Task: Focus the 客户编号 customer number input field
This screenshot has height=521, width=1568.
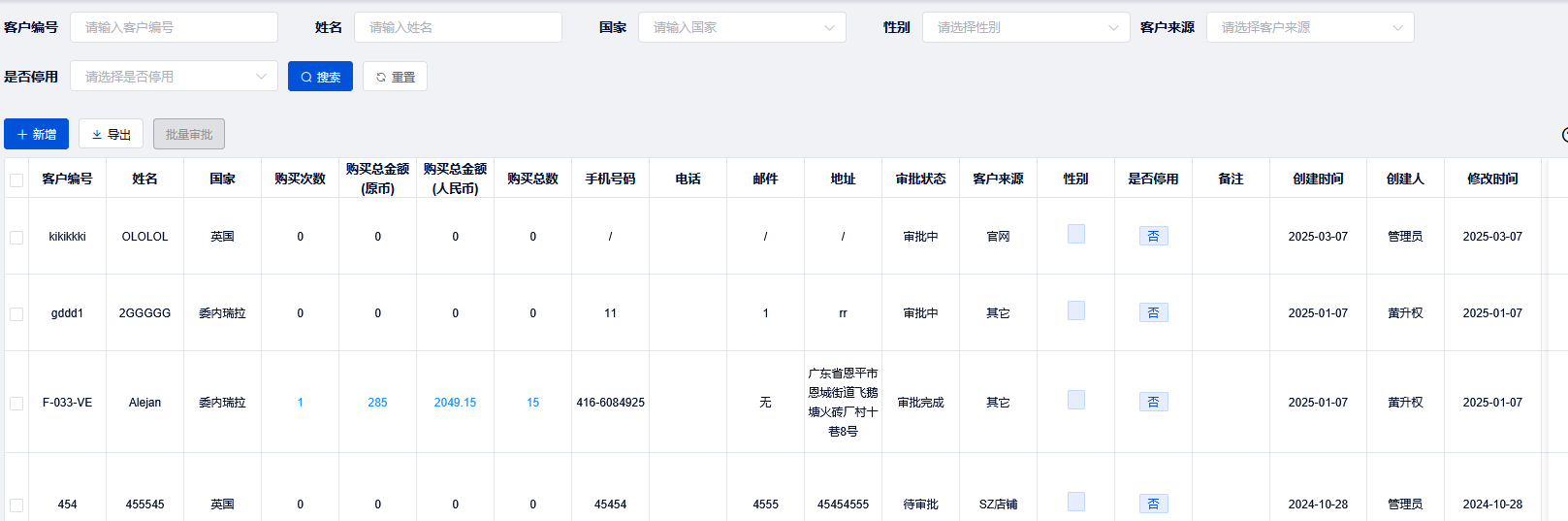Action: click(x=174, y=27)
